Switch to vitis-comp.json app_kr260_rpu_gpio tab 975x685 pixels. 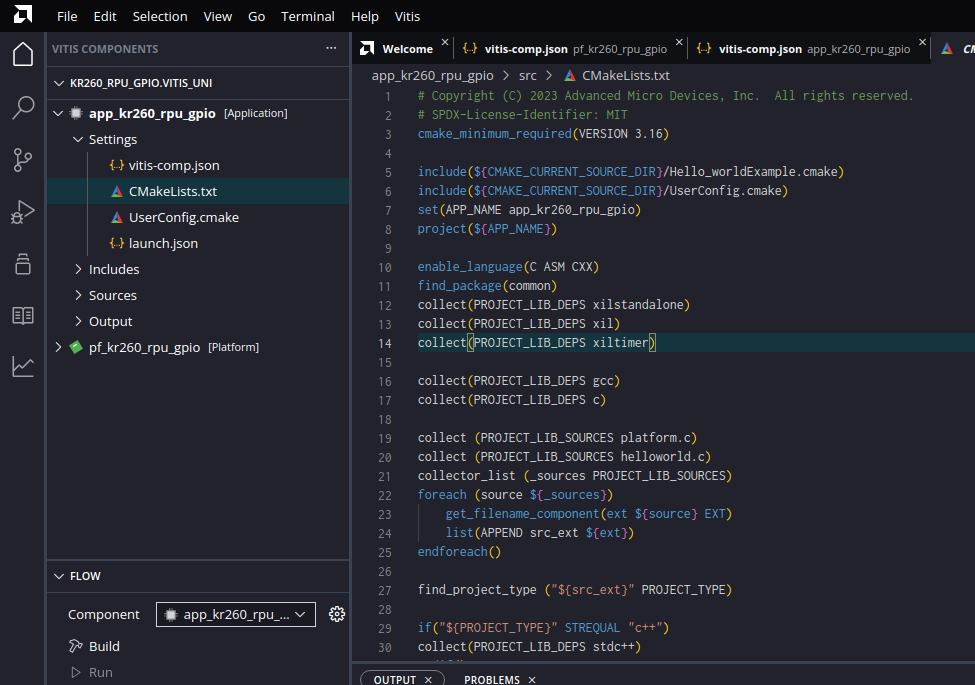pos(809,48)
